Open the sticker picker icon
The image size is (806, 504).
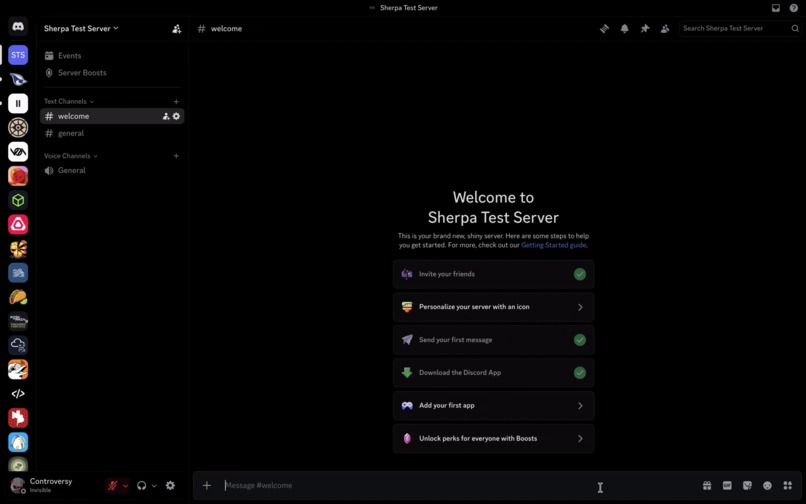(747, 485)
